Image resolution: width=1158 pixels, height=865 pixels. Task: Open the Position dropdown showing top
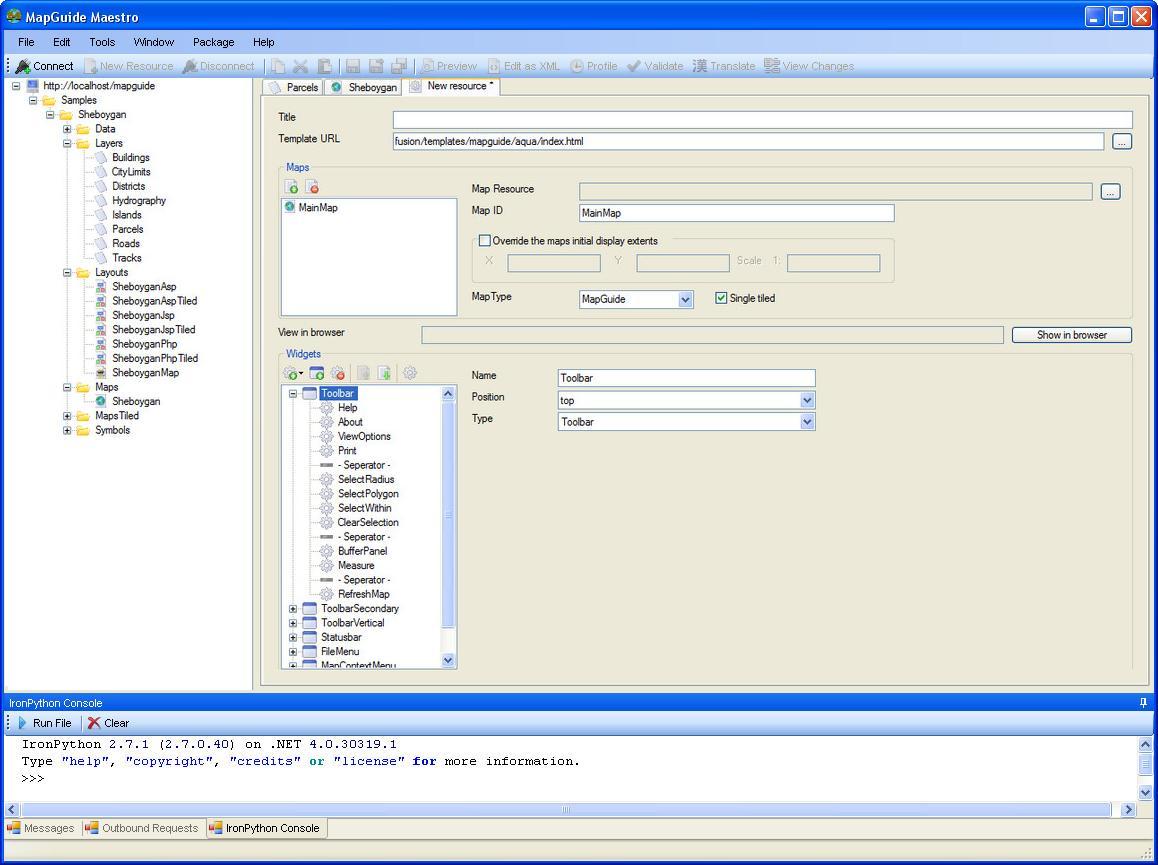click(x=806, y=399)
